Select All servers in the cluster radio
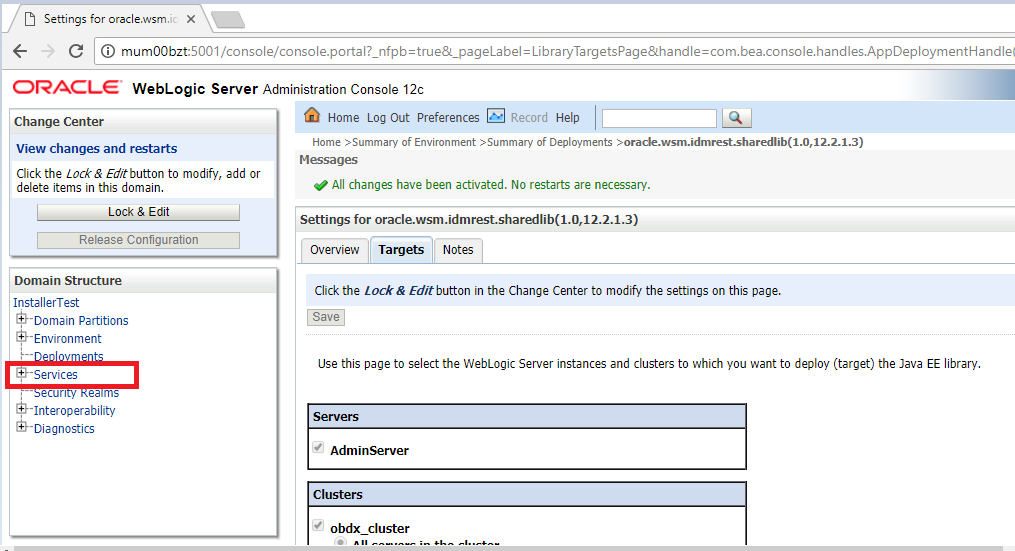The height and width of the screenshot is (551, 1015). pyautogui.click(x=340, y=543)
